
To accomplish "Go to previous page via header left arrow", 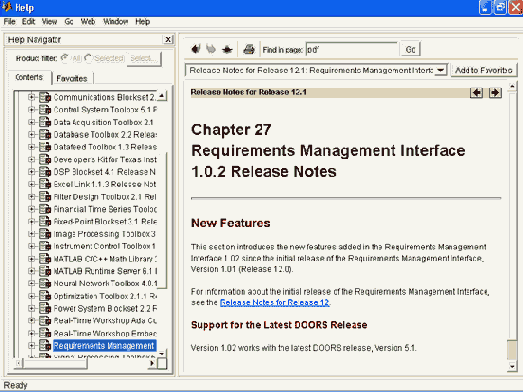I will click(x=476, y=92).
